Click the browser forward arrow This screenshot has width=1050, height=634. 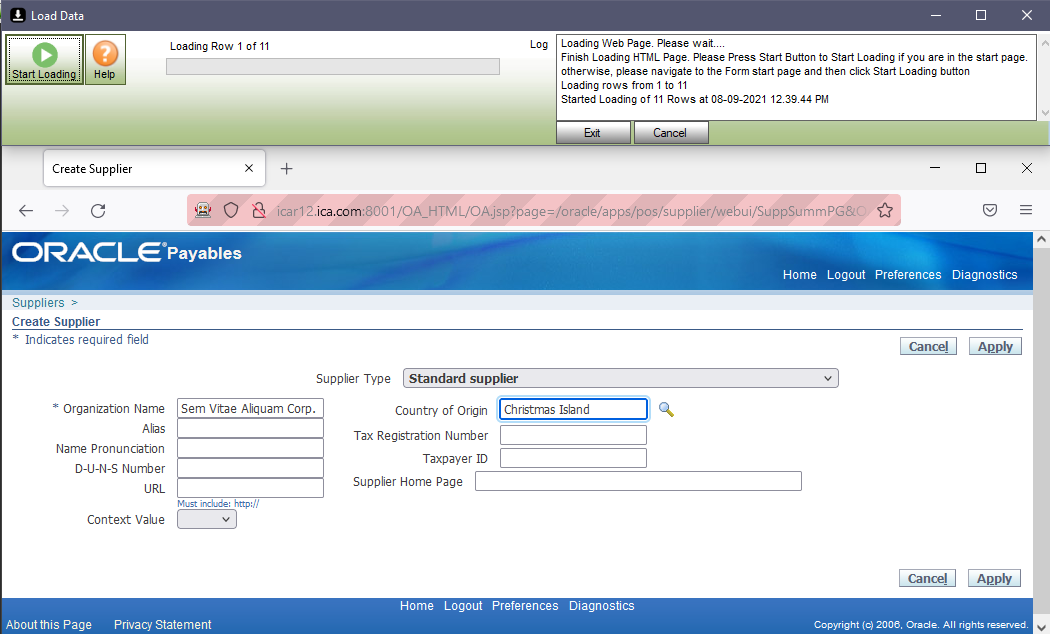tap(62, 211)
